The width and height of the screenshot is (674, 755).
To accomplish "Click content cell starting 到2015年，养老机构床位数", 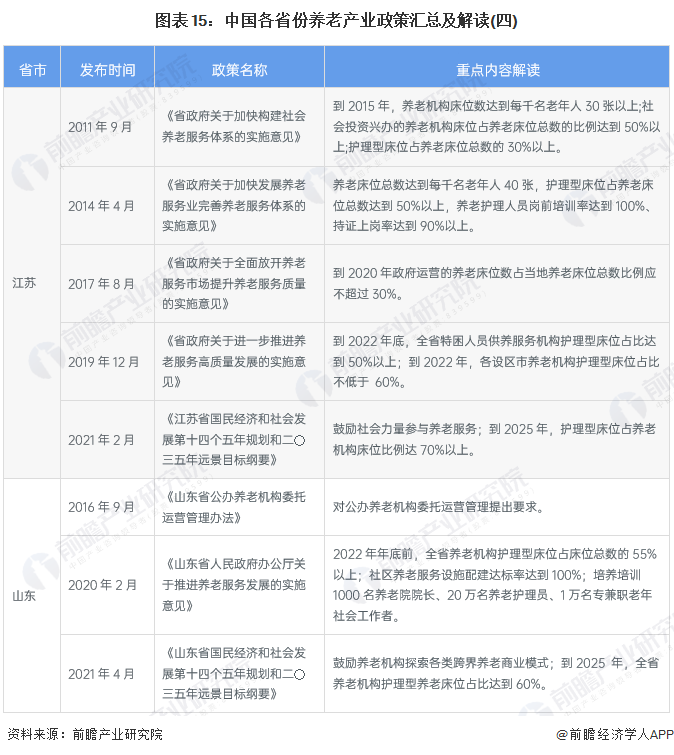I will click(x=496, y=127).
